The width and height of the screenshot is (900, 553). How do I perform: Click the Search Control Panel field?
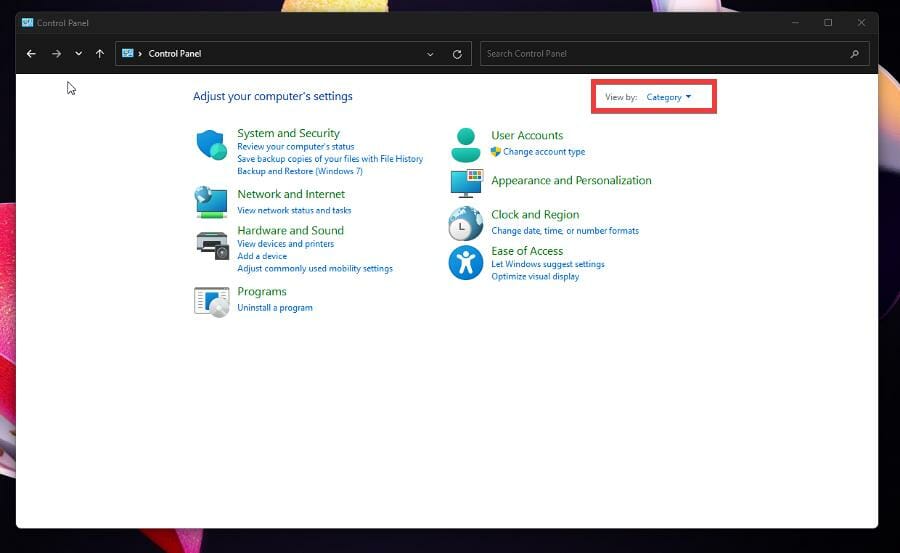[x=665, y=54]
